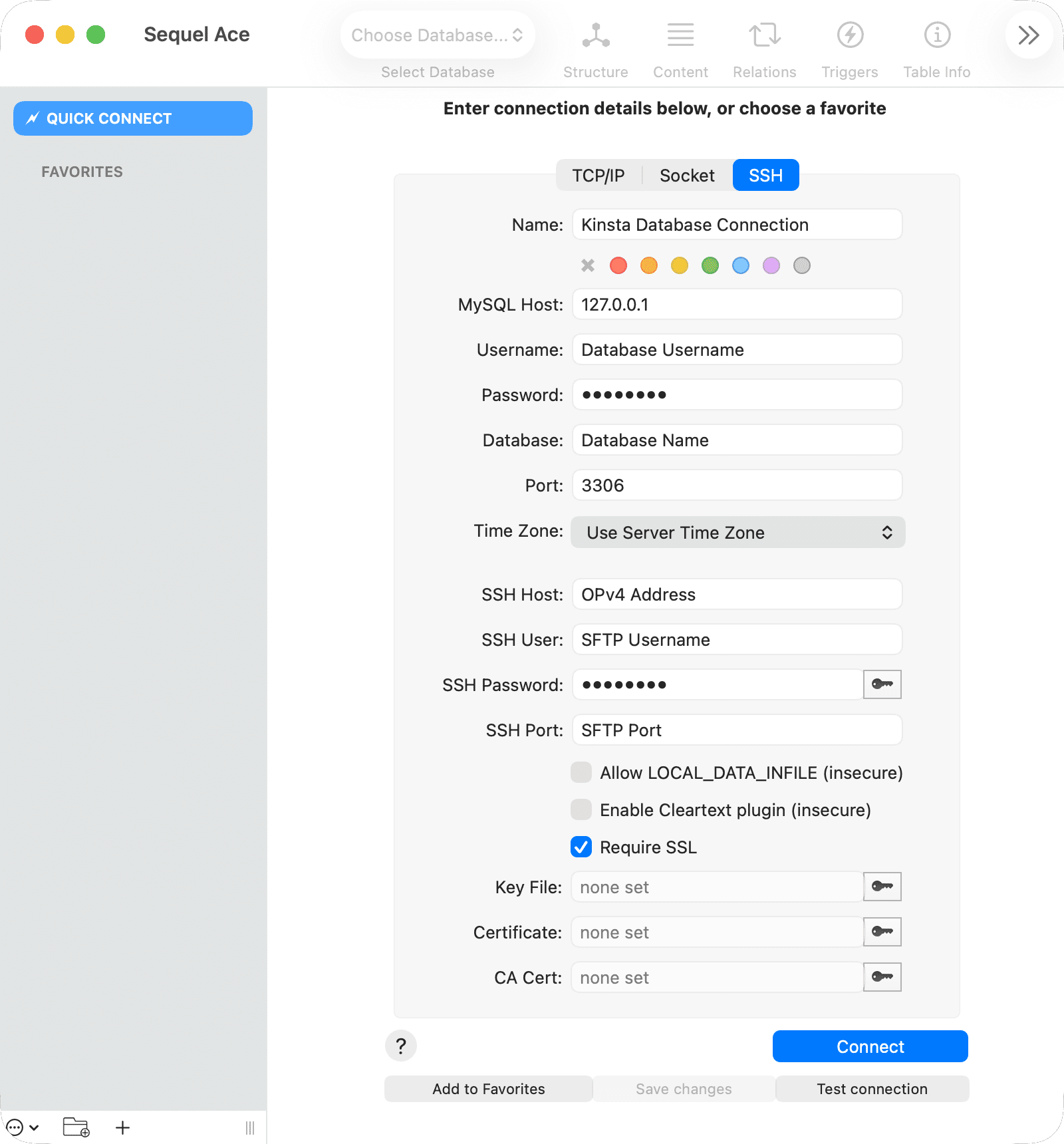Focus the Username field

(x=737, y=350)
